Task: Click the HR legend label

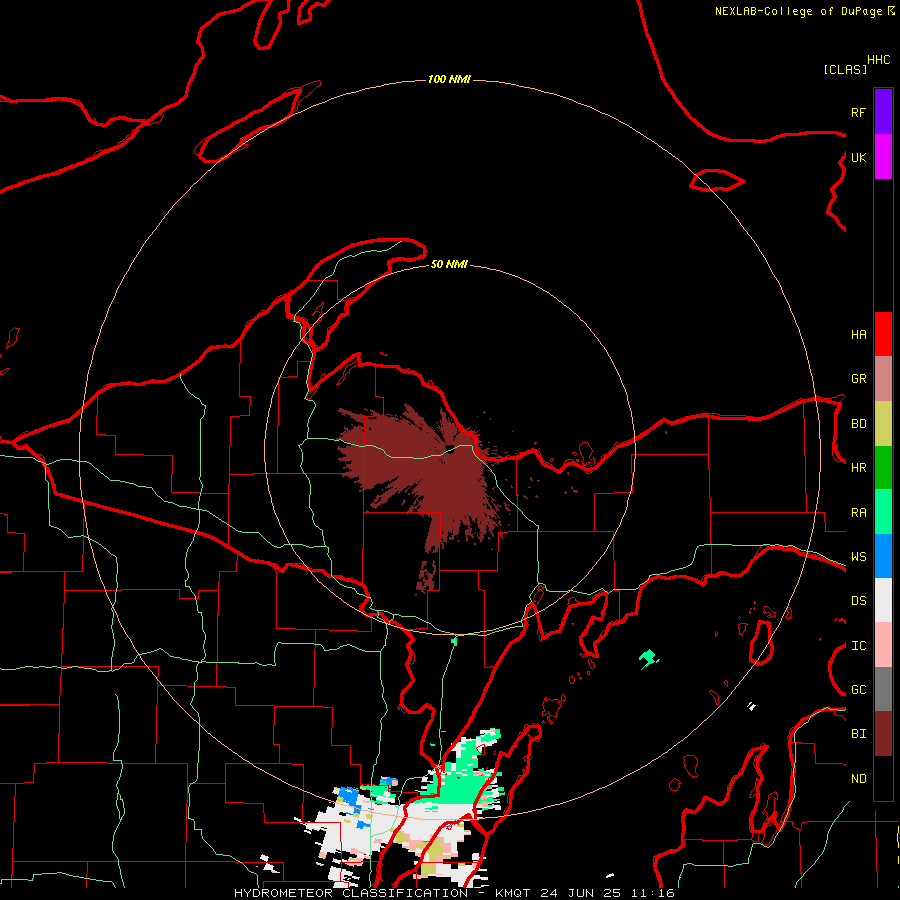Action: tap(858, 468)
